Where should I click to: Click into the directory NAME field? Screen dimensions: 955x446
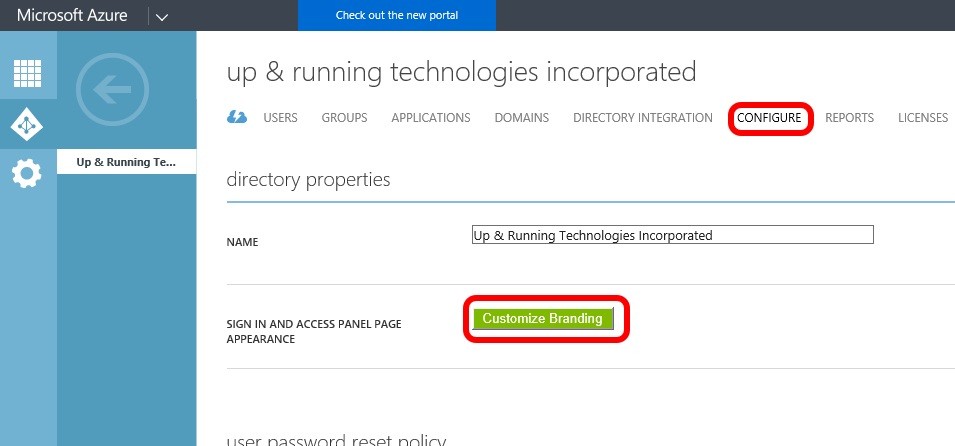(x=672, y=235)
